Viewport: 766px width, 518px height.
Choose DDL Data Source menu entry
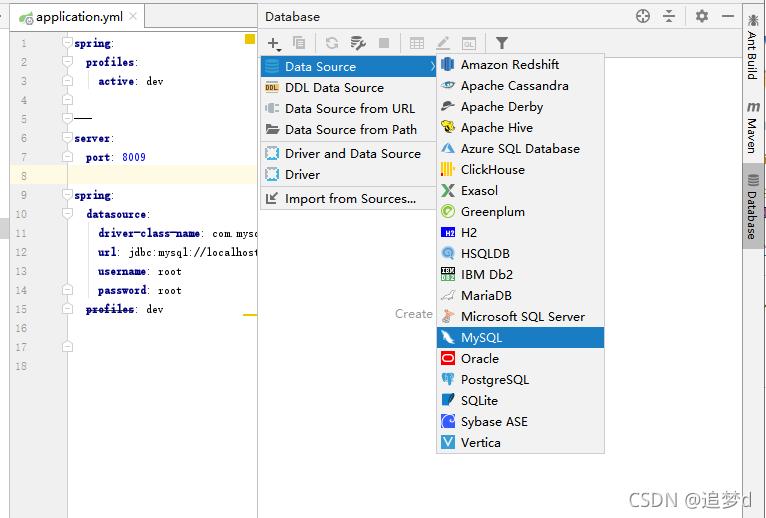(x=348, y=87)
